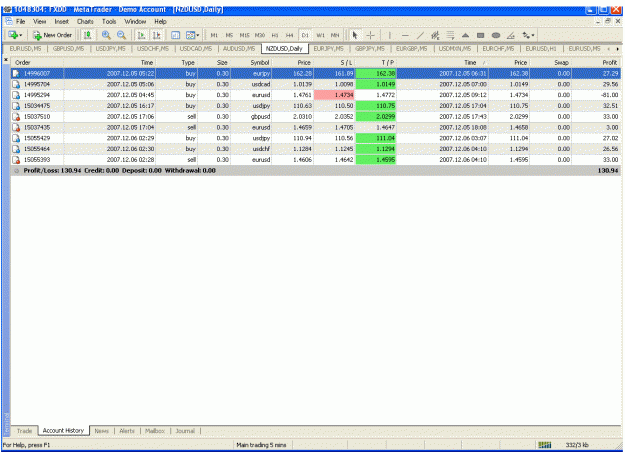Switch to EURJPY,M5 chart tab
This screenshot has height=452, width=625.
pyautogui.click(x=328, y=49)
